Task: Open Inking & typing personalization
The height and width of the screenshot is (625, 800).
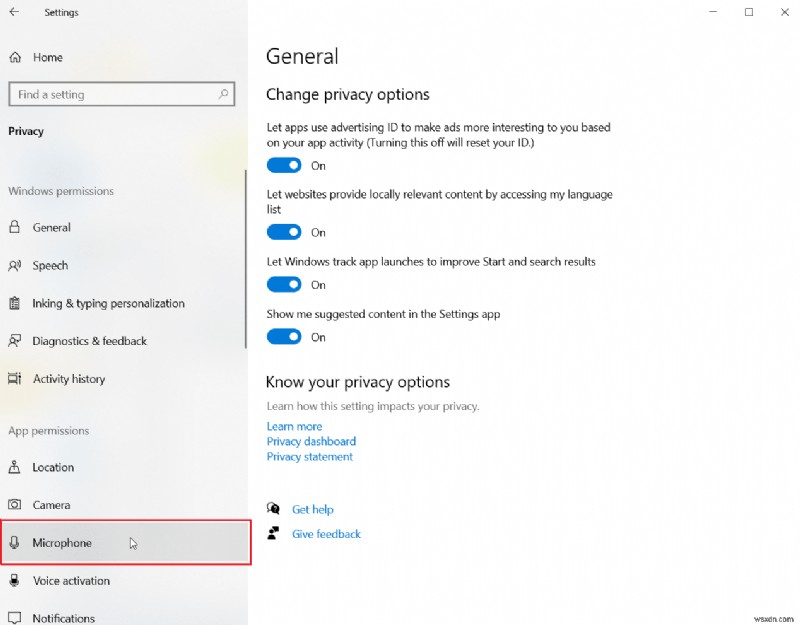Action: pyautogui.click(x=109, y=303)
